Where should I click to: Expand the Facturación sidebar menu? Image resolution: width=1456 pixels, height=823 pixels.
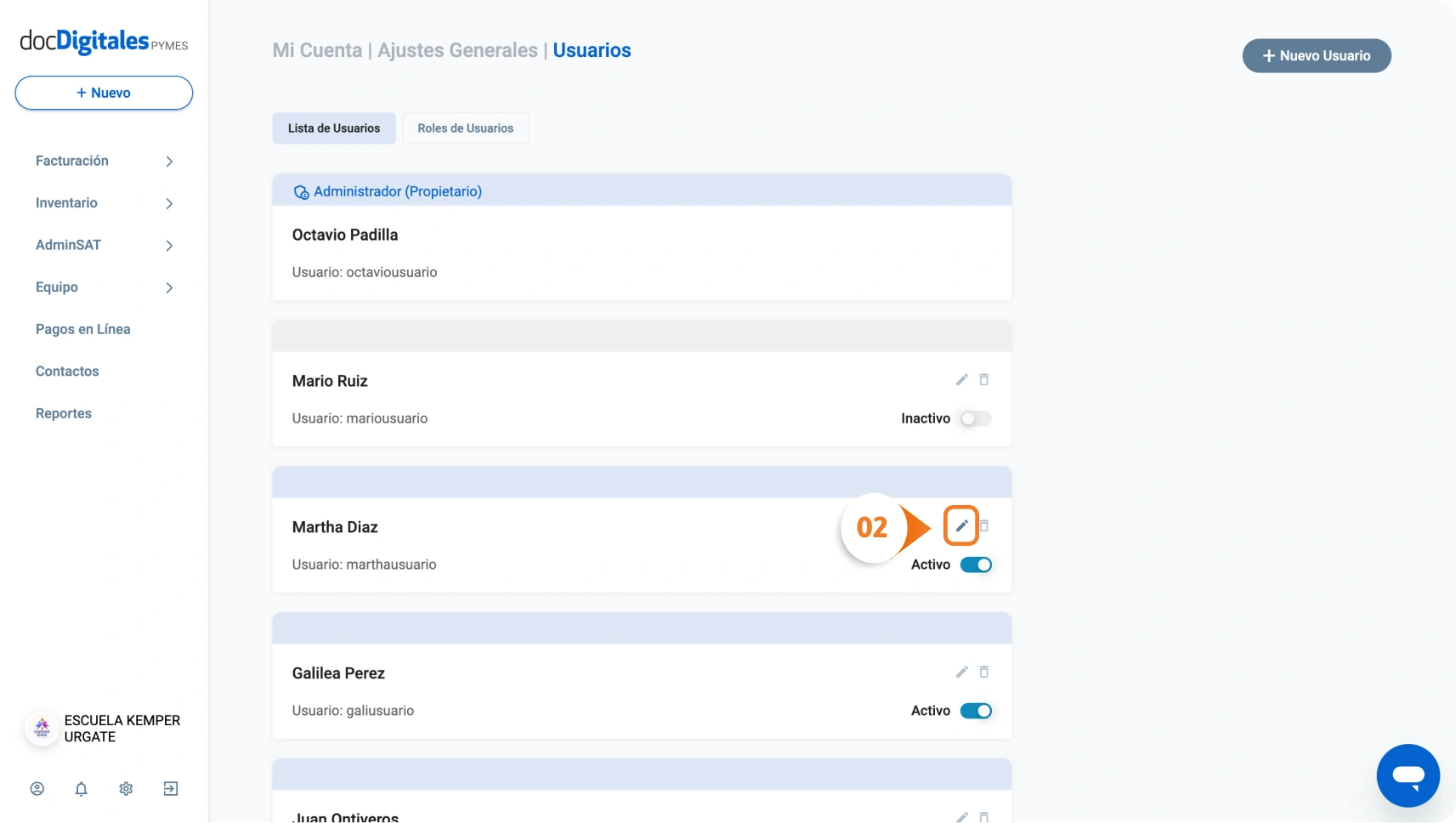click(x=104, y=161)
